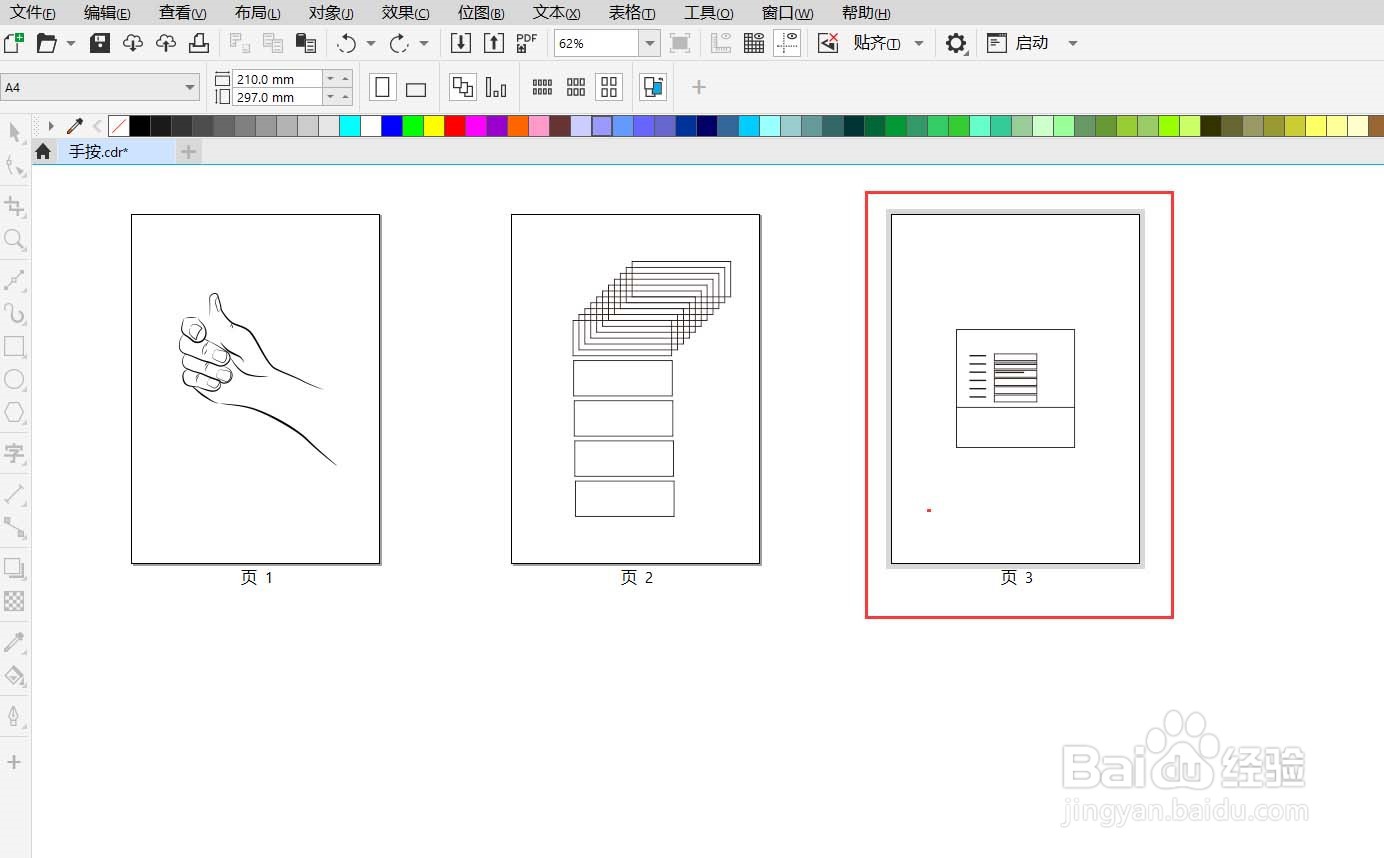Pick the red color swatch
The image size is (1384, 858).
coord(455,126)
